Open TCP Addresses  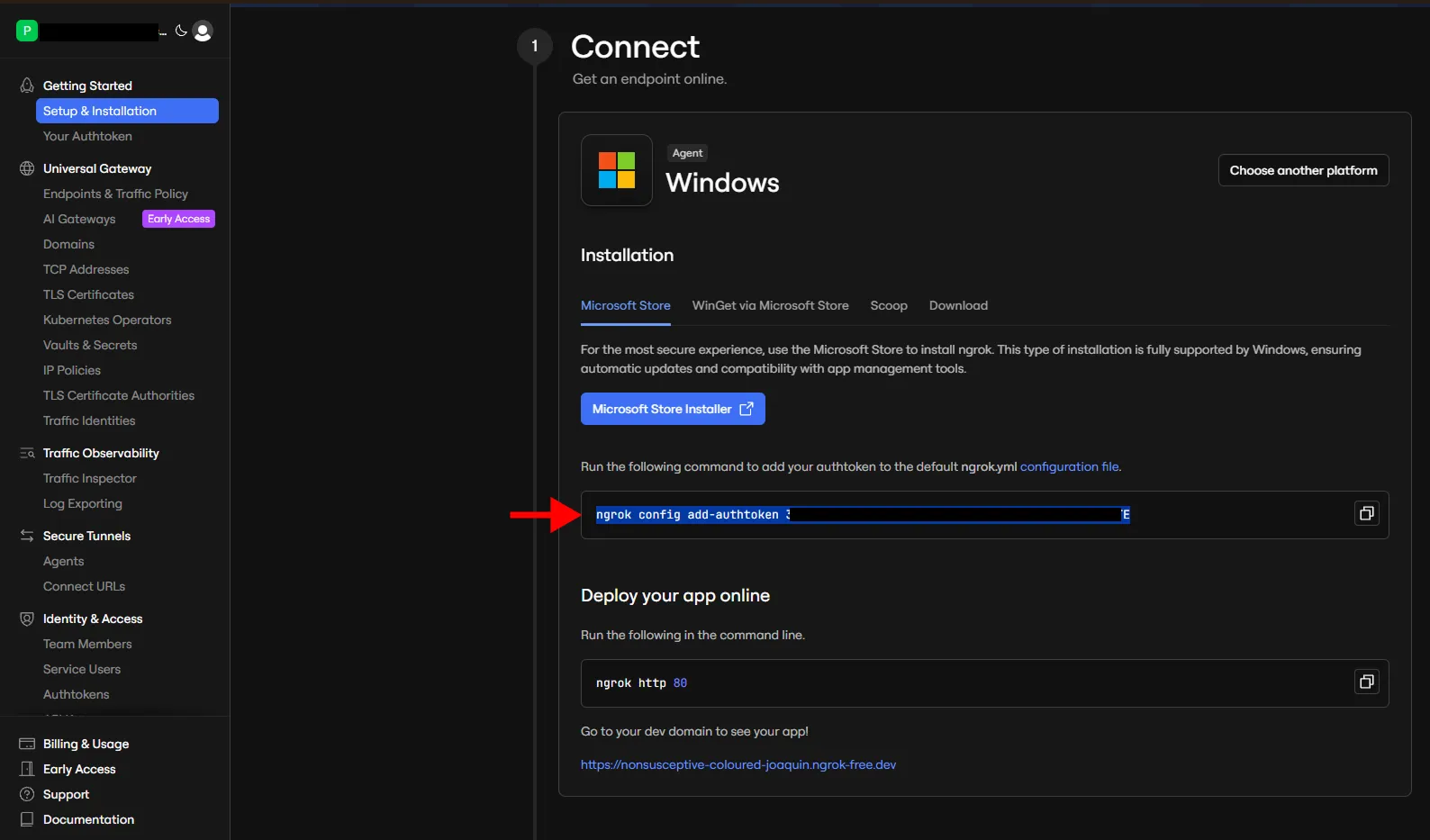(86, 269)
